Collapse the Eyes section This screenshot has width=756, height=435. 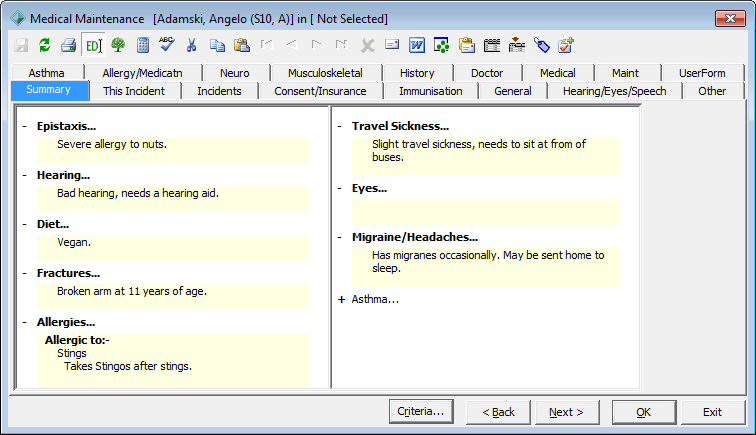pyautogui.click(x=340, y=189)
